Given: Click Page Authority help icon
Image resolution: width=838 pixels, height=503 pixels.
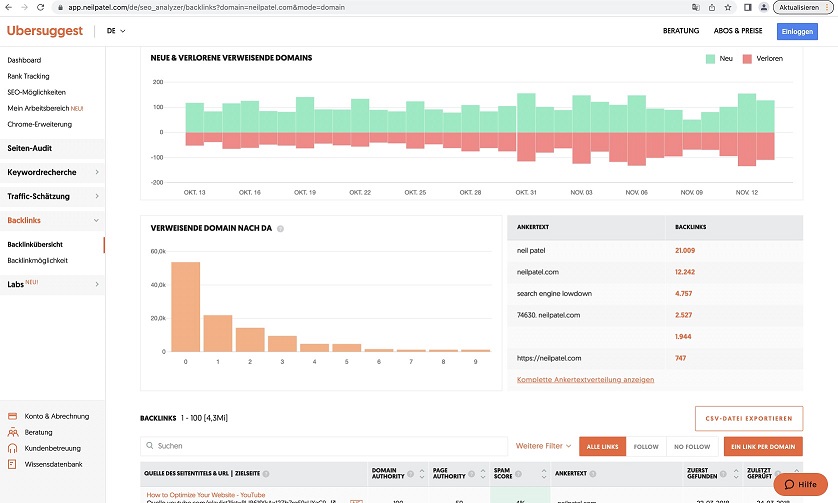Looking at the screenshot, I should tap(471, 474).
